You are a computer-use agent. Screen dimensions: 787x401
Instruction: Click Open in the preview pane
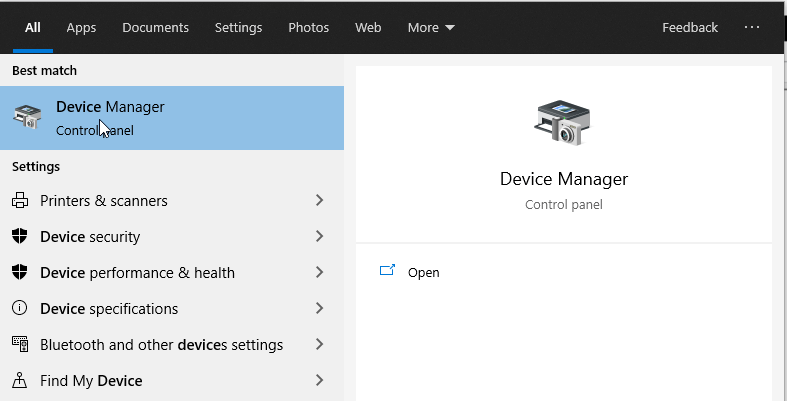tap(424, 273)
